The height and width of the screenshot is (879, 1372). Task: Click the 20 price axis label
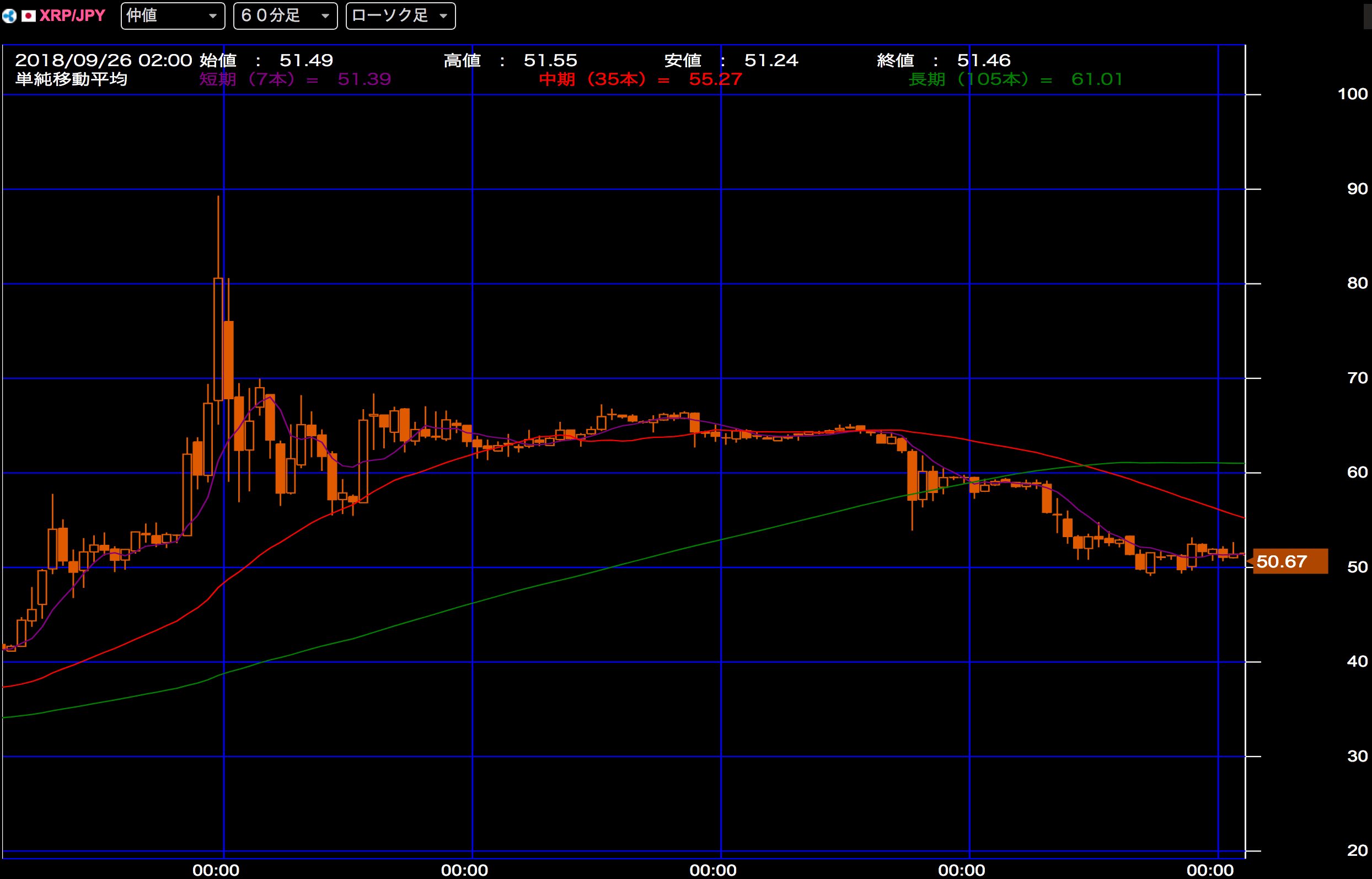pyautogui.click(x=1357, y=850)
